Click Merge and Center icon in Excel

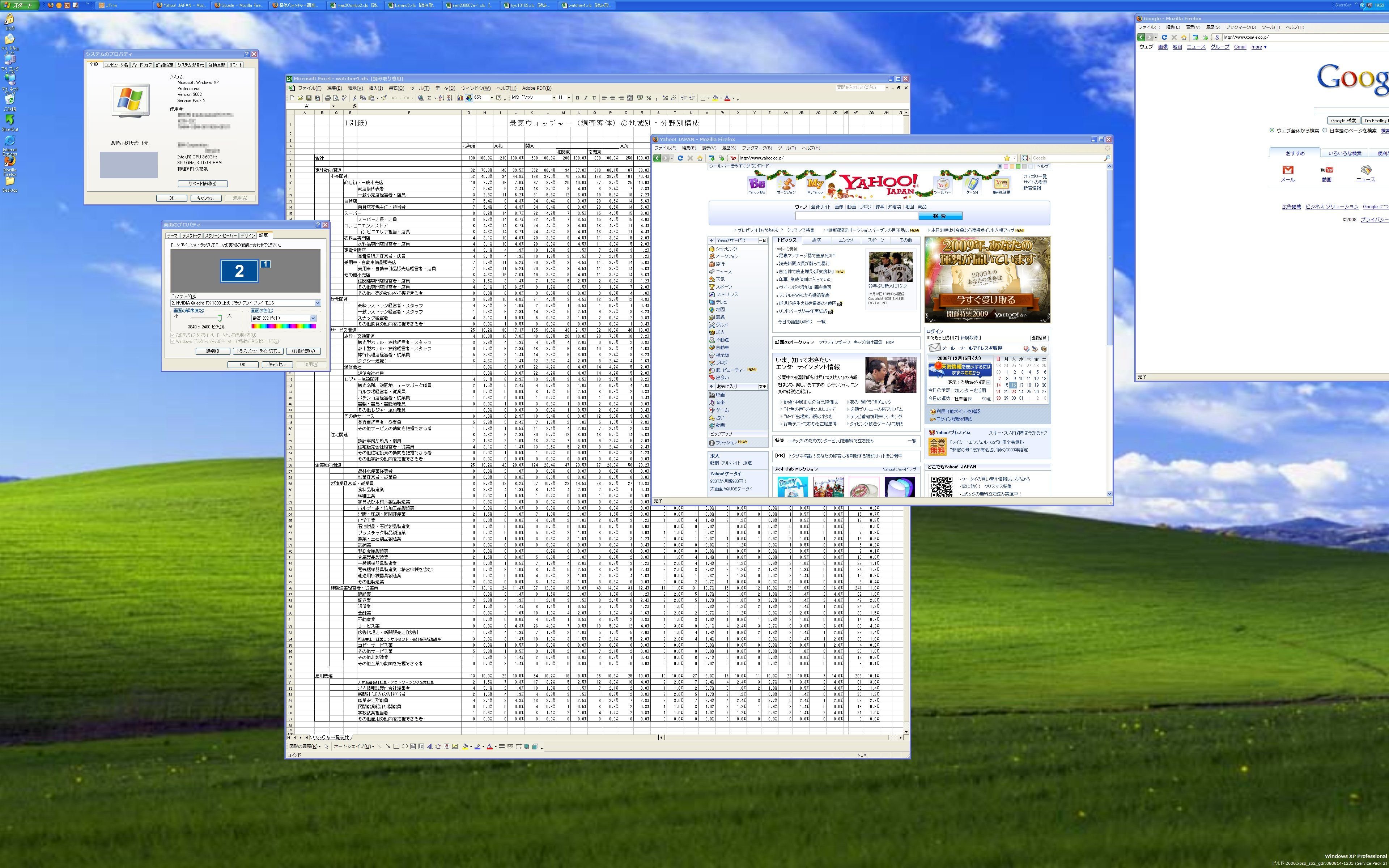(630, 98)
